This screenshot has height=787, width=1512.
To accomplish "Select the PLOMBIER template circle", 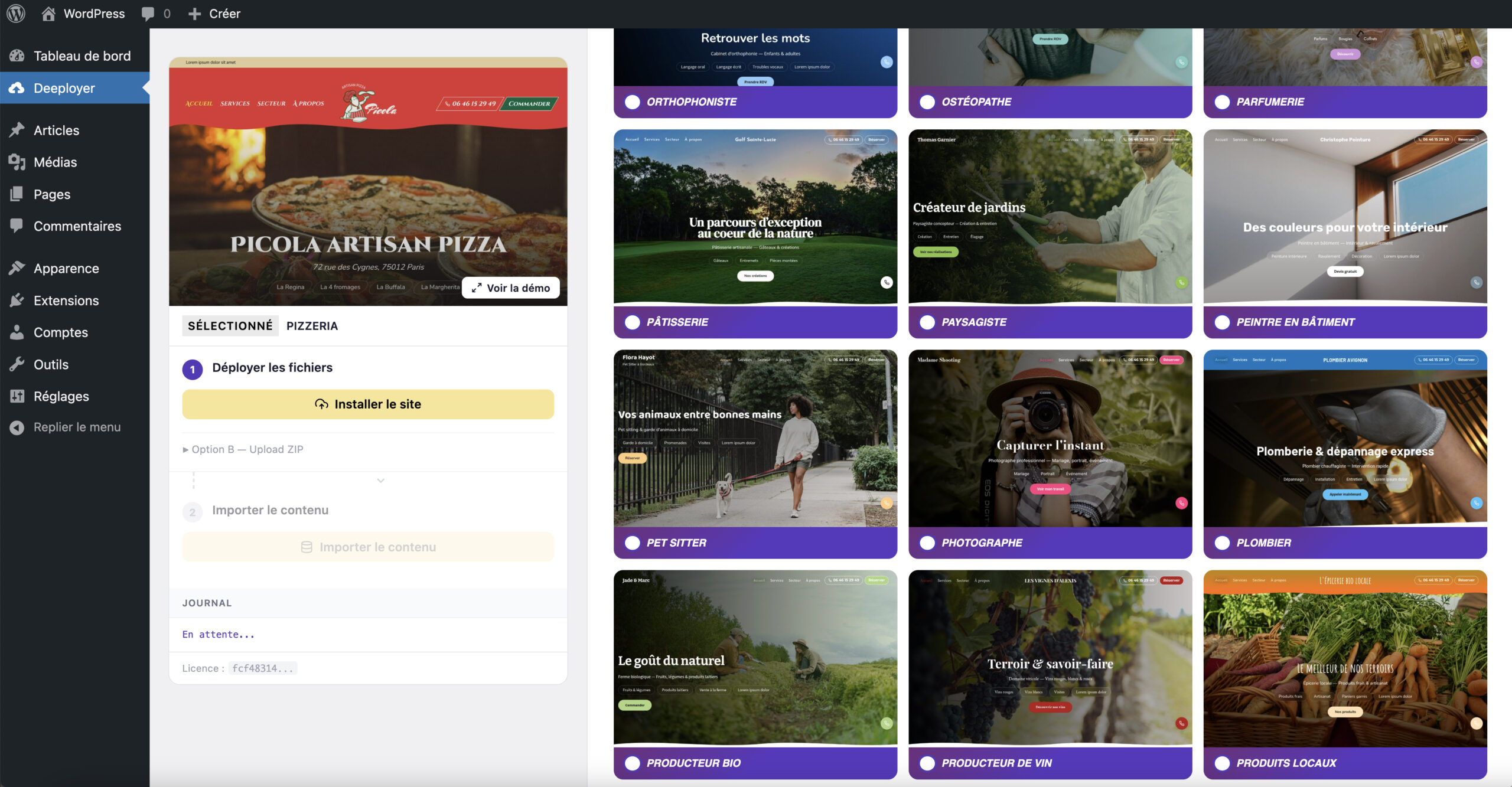I will (x=1221, y=543).
